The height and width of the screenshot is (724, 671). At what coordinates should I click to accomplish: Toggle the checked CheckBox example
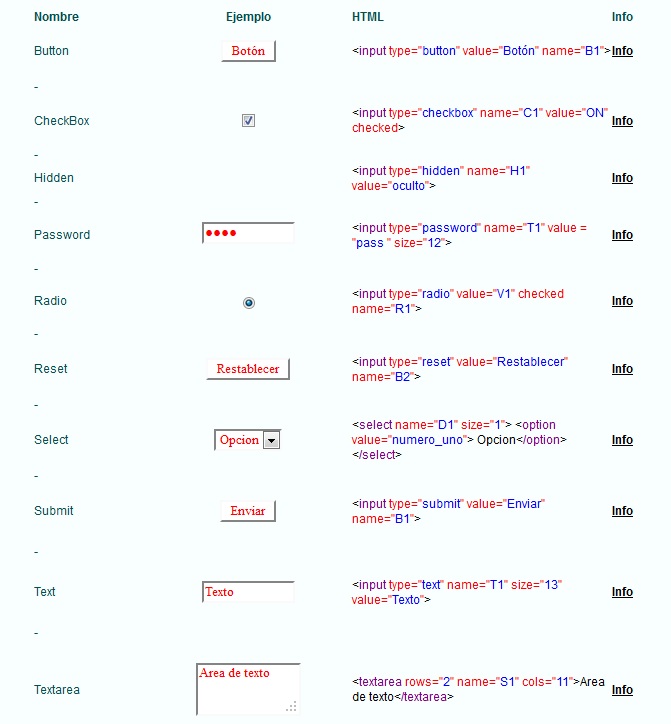tap(248, 121)
